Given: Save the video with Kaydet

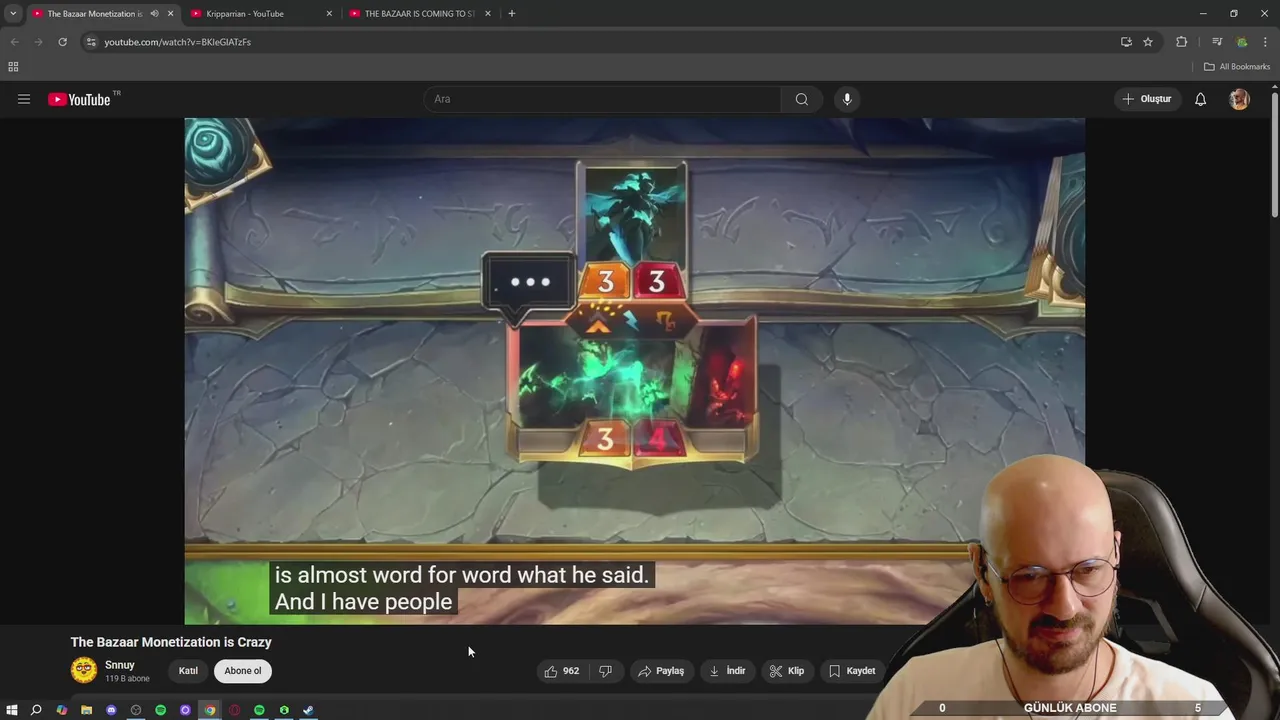Looking at the screenshot, I should pyautogui.click(x=852, y=671).
